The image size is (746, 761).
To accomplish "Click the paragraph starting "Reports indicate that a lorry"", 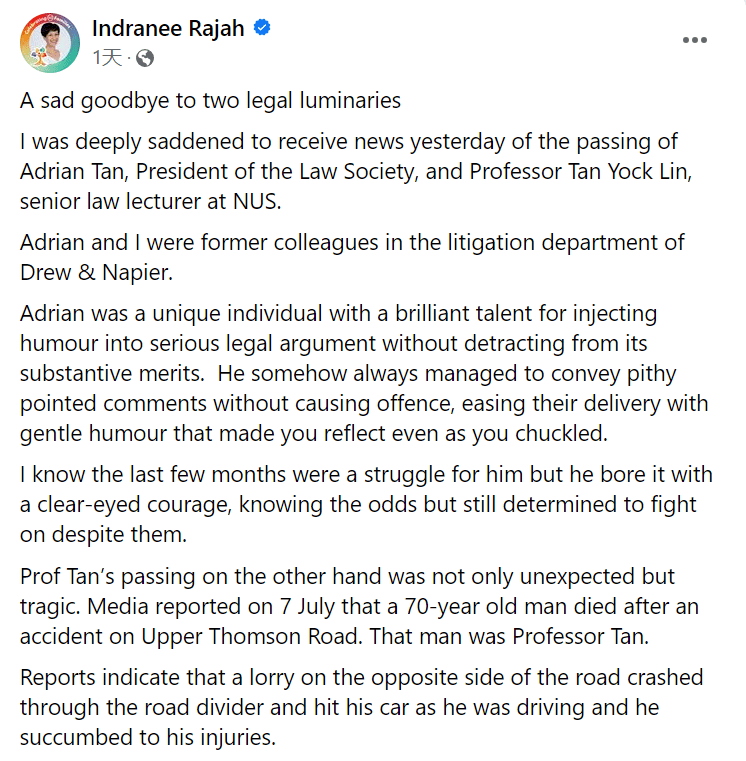I will 360,709.
